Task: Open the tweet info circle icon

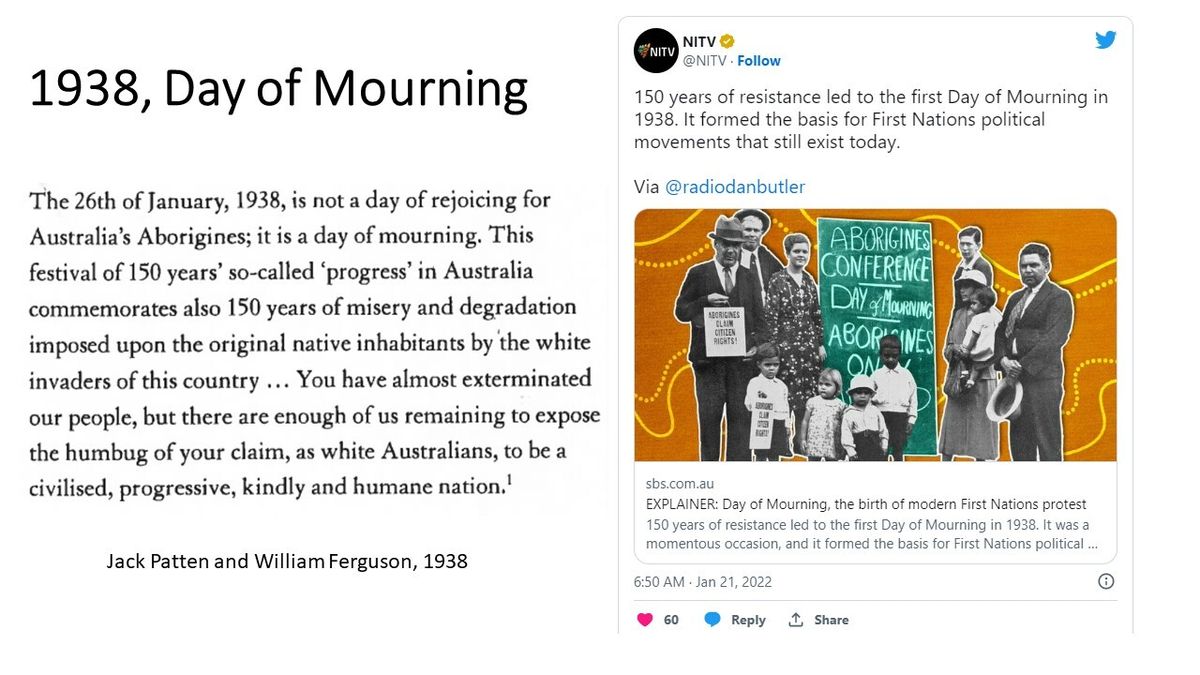Action: pos(1106,581)
